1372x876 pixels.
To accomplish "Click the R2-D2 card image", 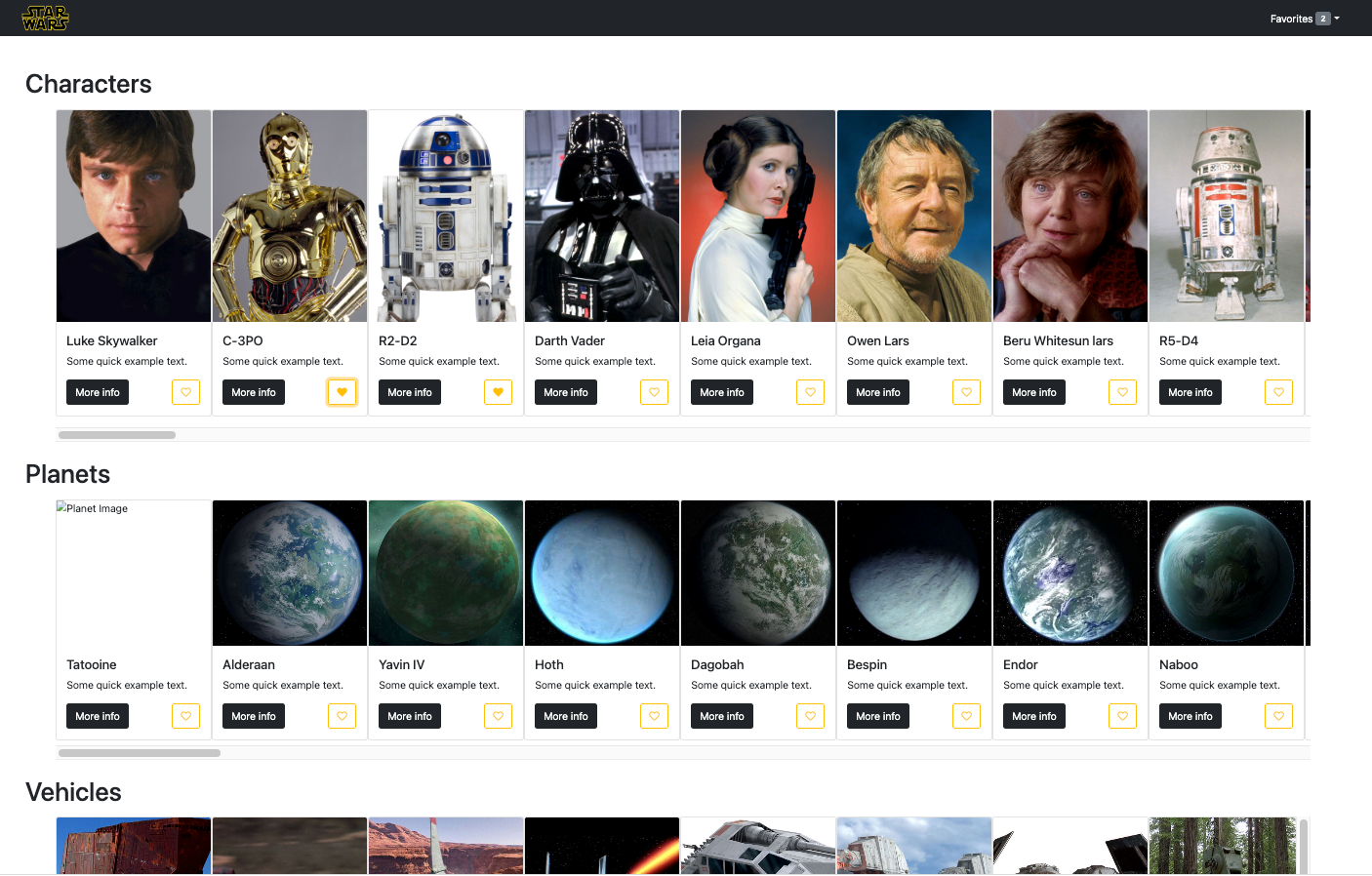I will (446, 216).
